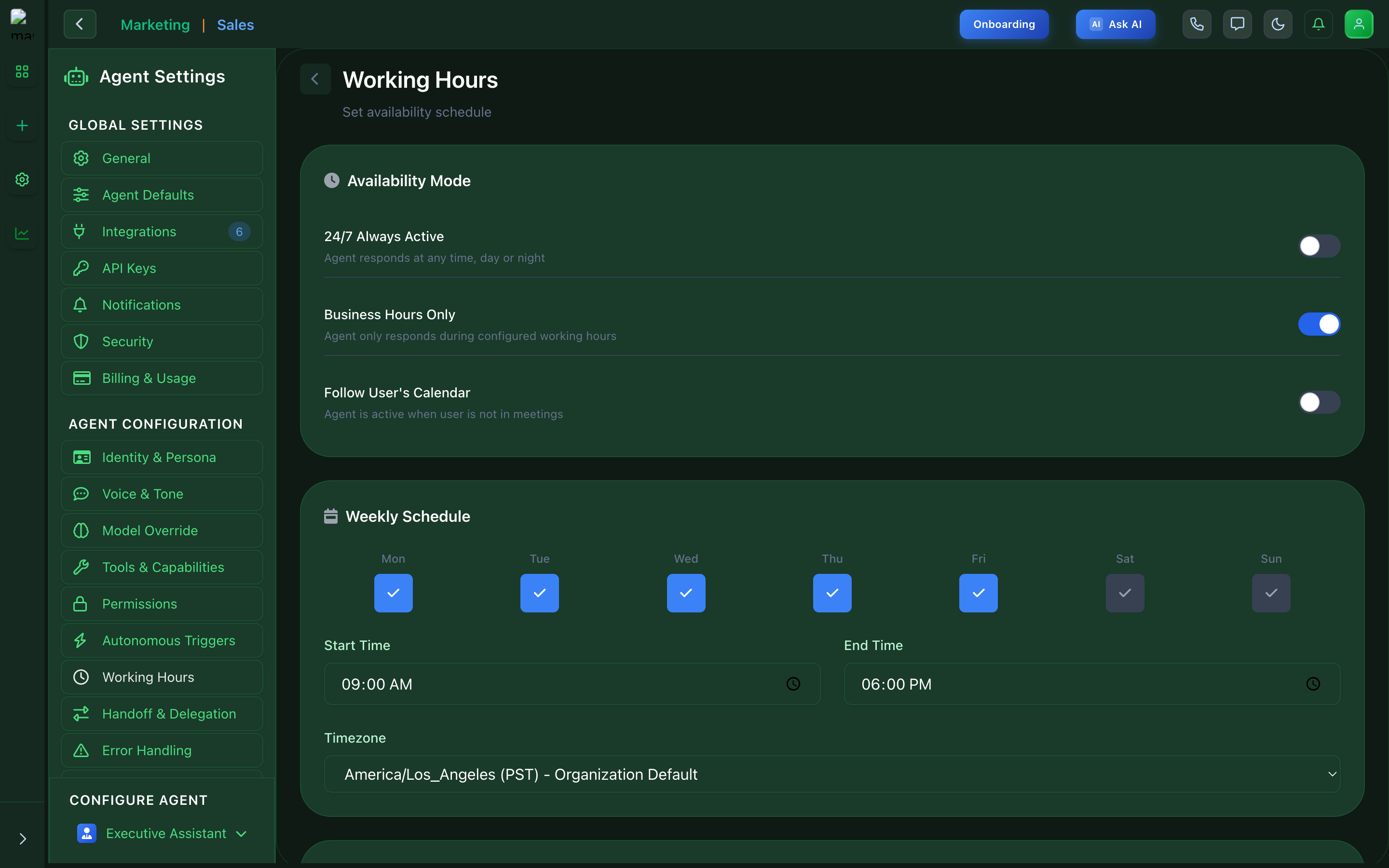This screenshot has height=868, width=1389.
Task: Disable the Business Hours Only toggle
Action: tap(1319, 324)
